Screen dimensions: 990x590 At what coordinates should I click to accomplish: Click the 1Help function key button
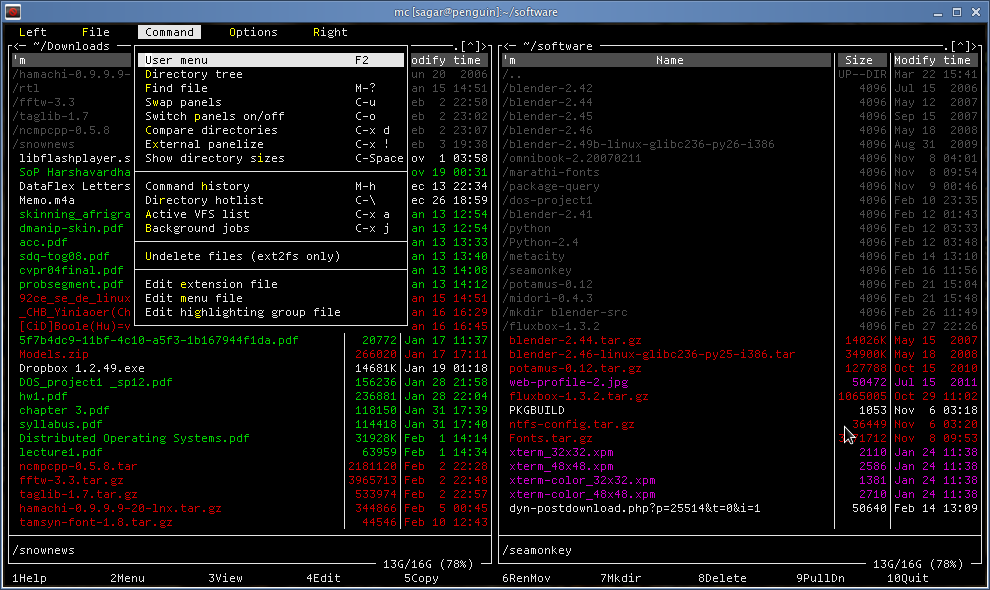[x=30, y=578]
